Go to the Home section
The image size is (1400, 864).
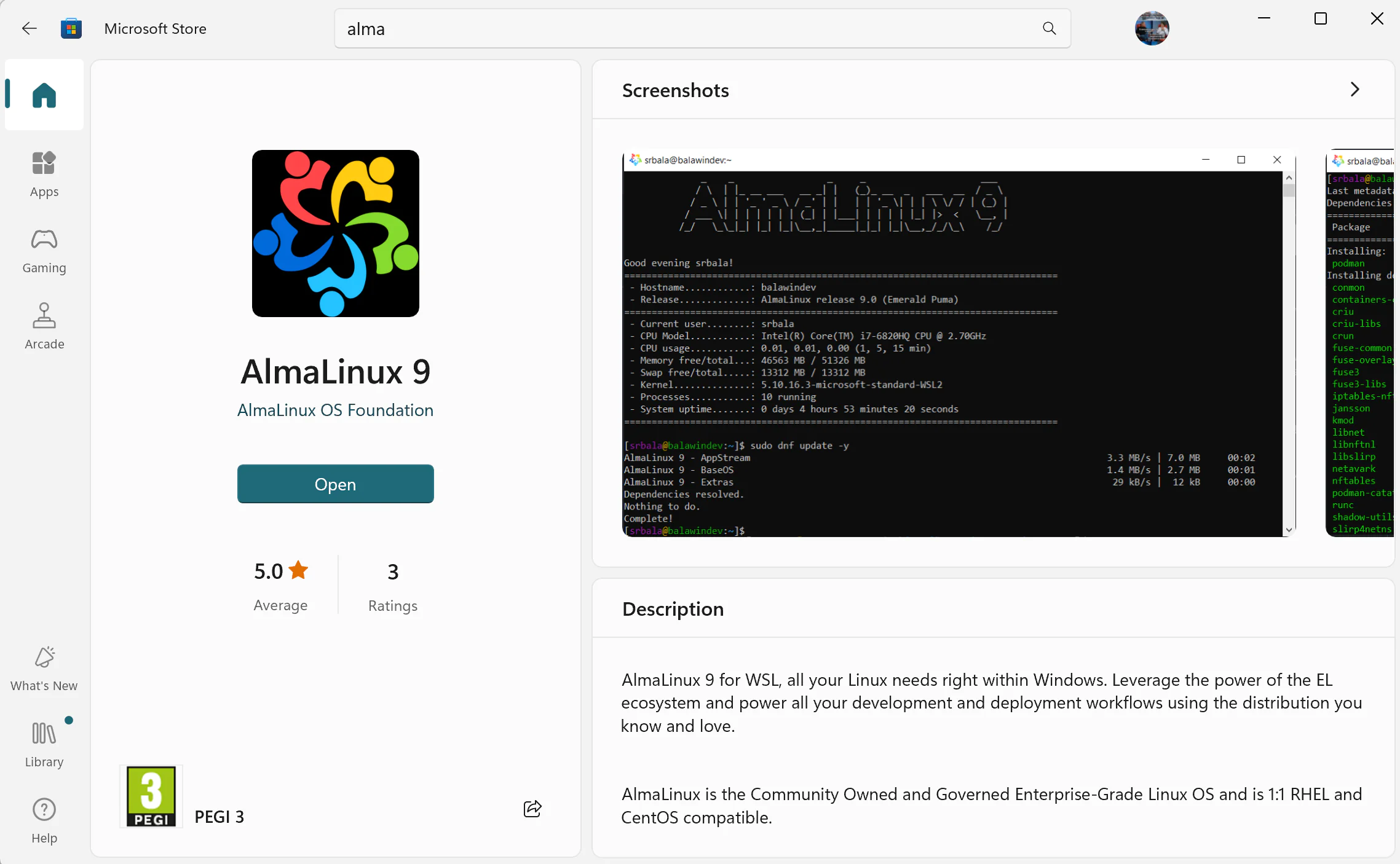pos(44,95)
